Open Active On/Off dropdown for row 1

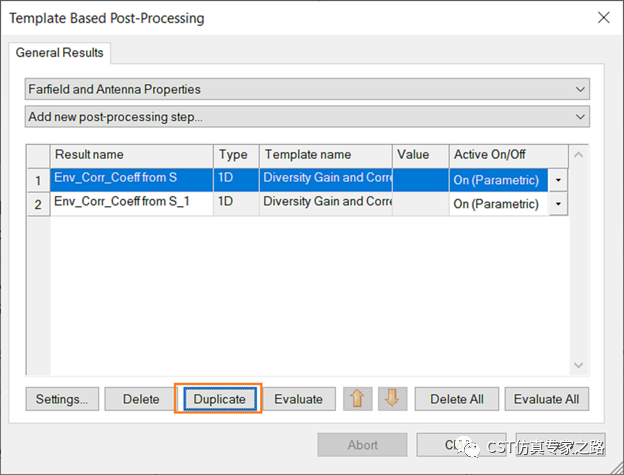(x=558, y=180)
